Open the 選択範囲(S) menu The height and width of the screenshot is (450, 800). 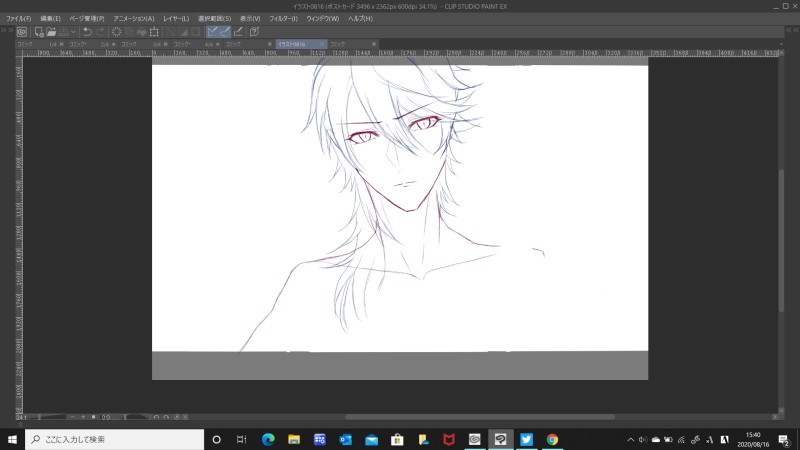(x=214, y=18)
